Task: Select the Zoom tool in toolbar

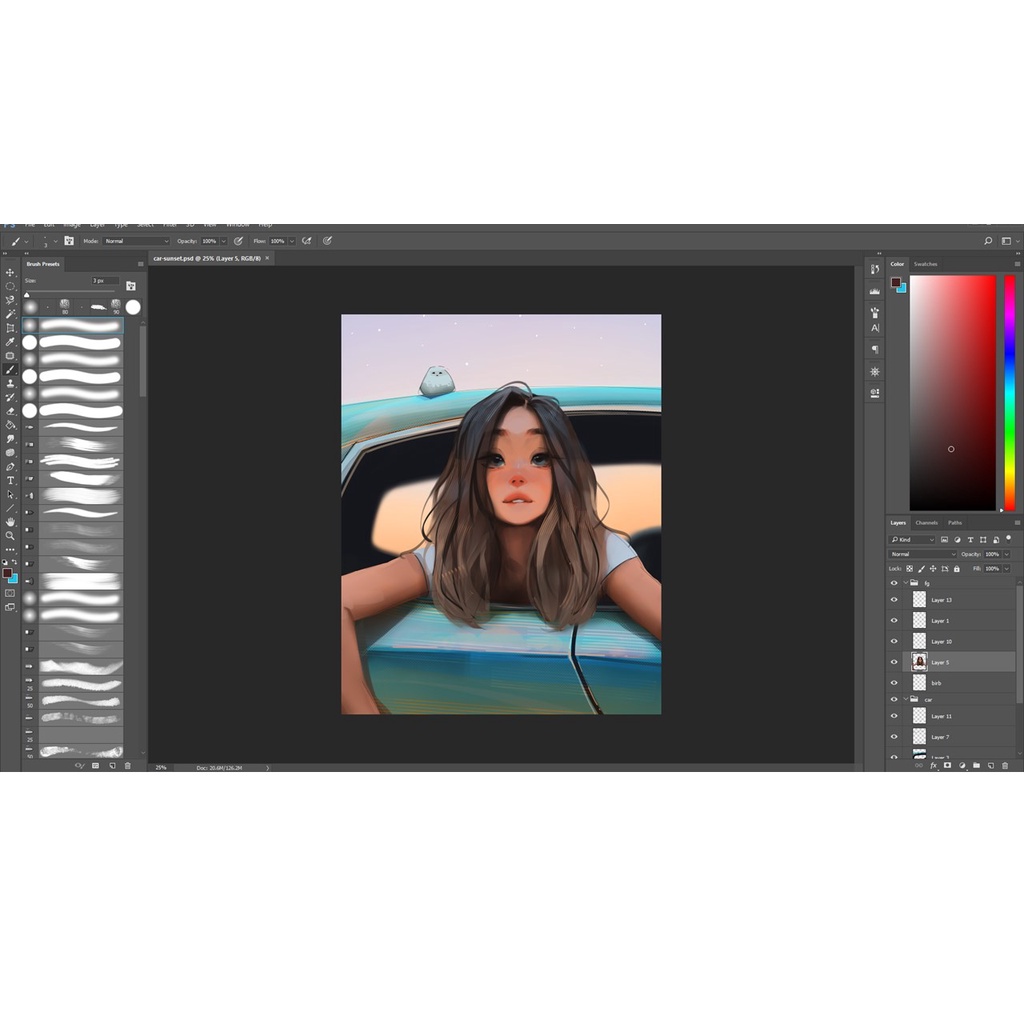Action: pos(11,535)
